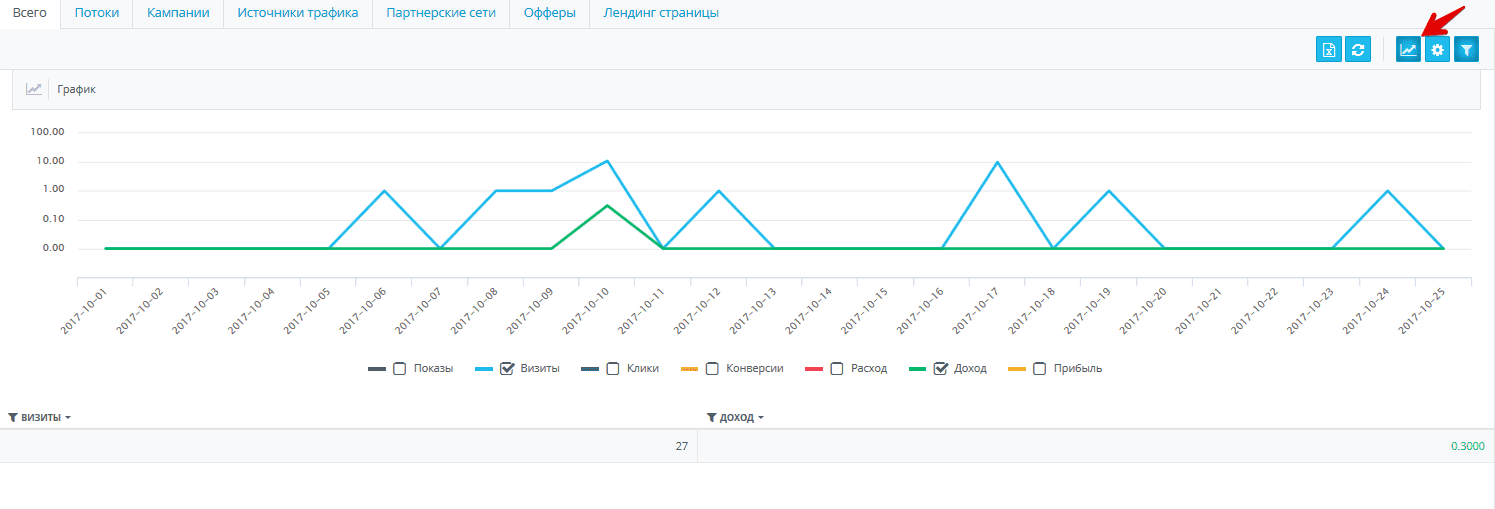The image size is (1495, 509).
Task: Export the report with the spreadsheet icon
Action: click(1329, 49)
